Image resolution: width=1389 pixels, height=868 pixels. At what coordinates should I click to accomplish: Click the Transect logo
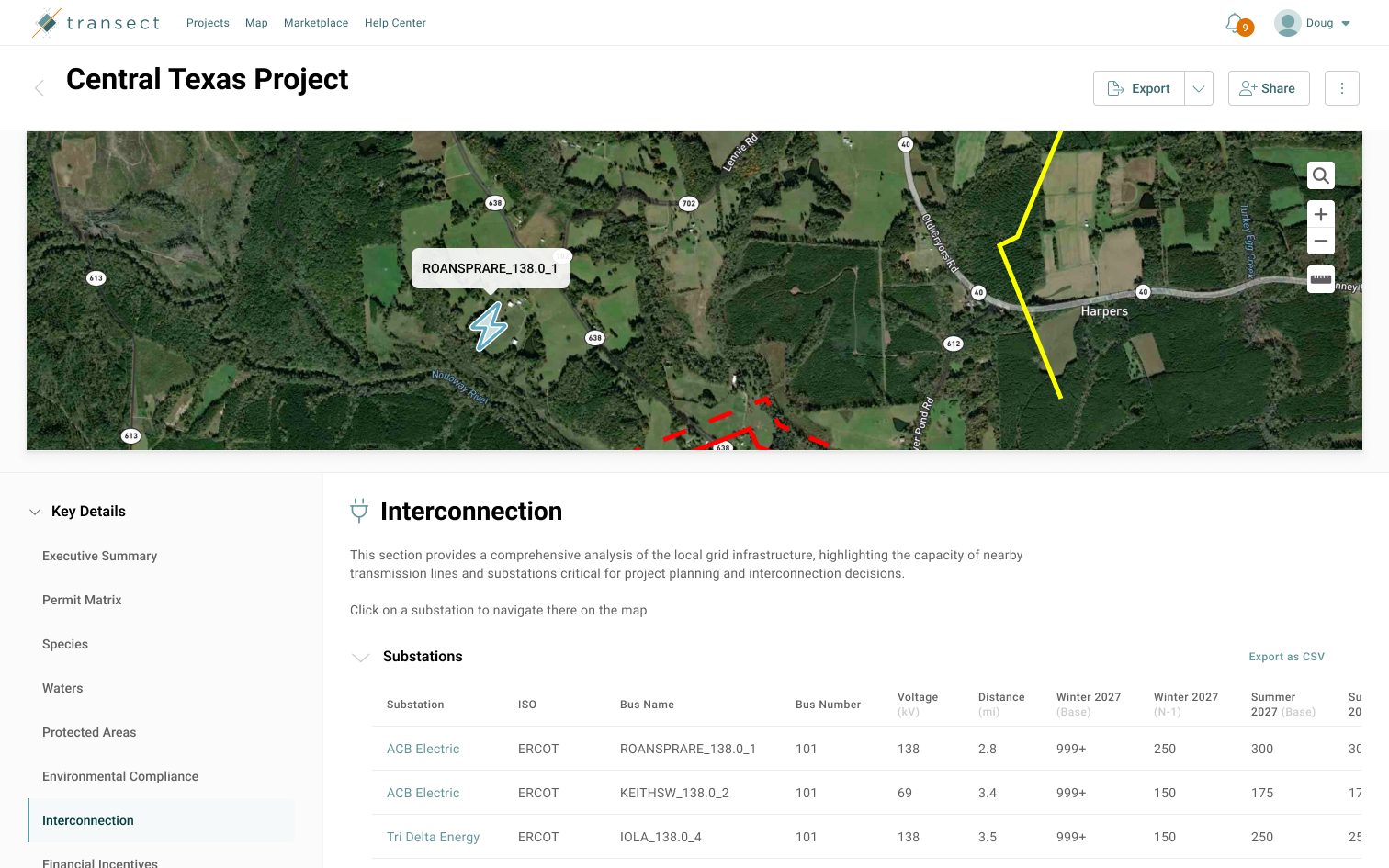tap(96, 23)
